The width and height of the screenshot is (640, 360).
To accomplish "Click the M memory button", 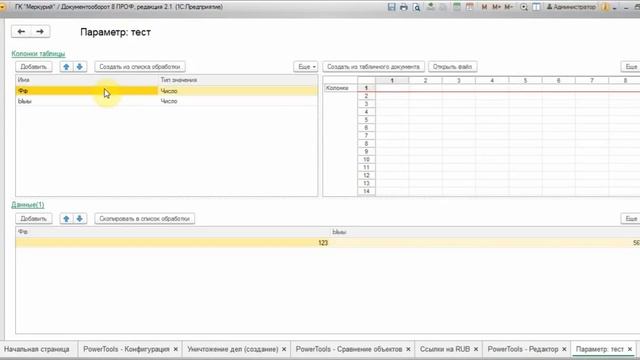I will click(484, 7).
